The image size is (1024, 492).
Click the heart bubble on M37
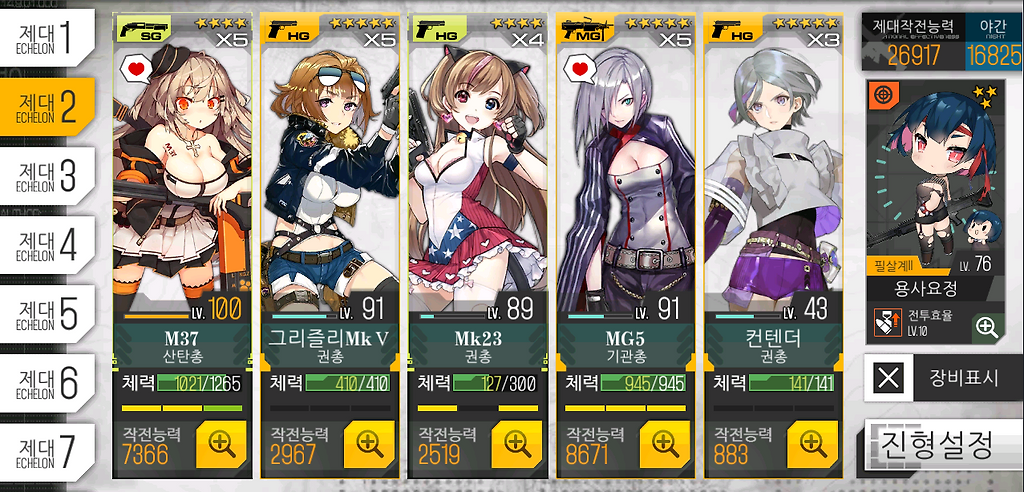(135, 69)
